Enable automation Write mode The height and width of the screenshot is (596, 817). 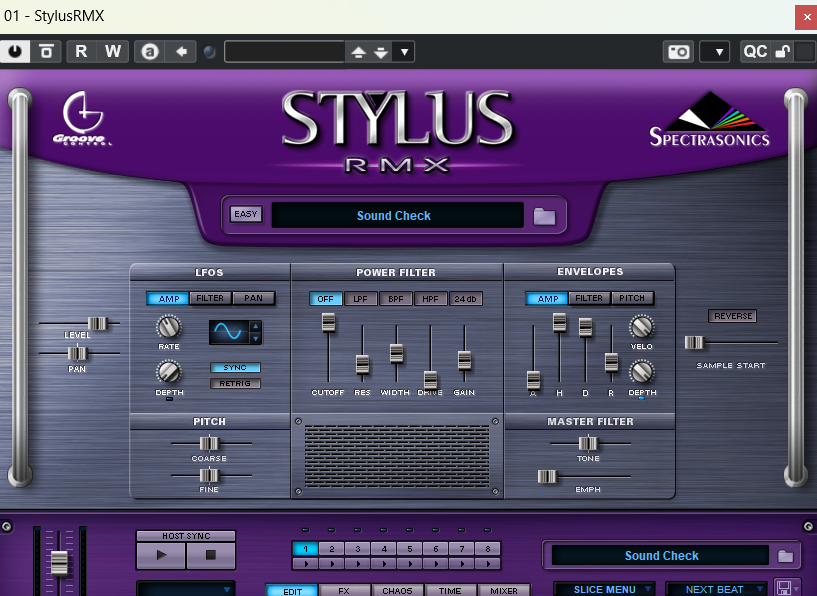(111, 51)
